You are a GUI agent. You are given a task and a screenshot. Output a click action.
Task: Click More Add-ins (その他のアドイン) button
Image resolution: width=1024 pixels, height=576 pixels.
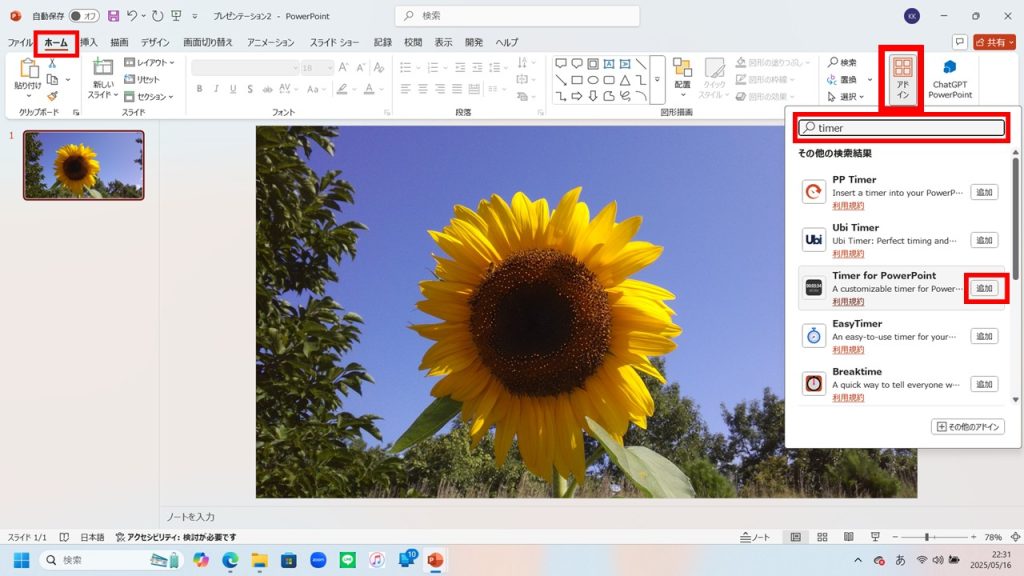coord(967,427)
